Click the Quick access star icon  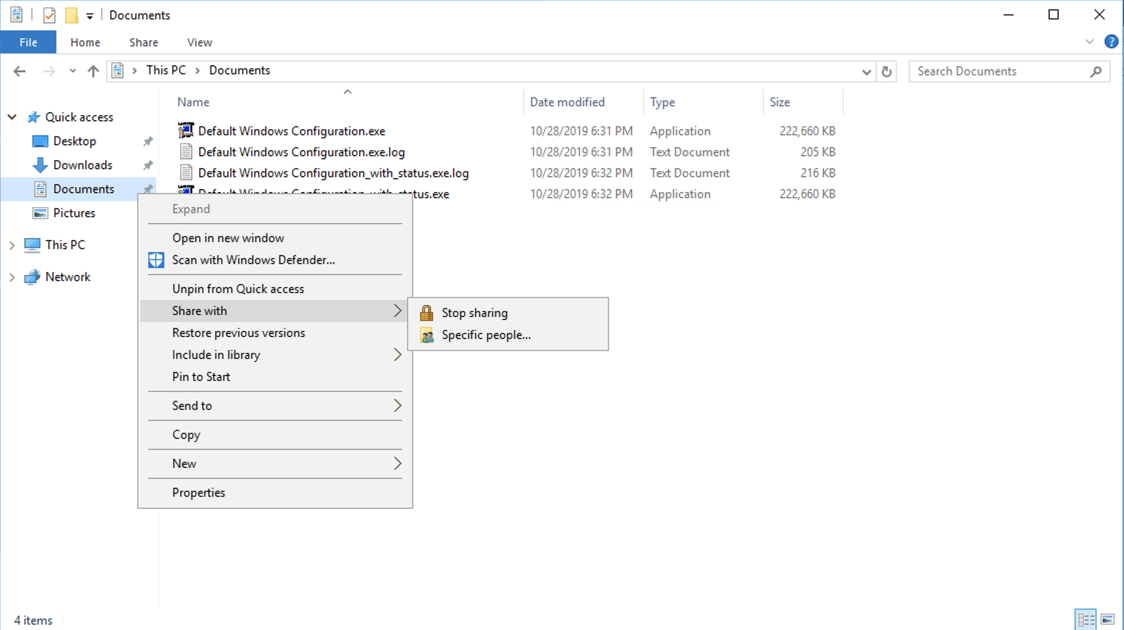click(x=34, y=117)
